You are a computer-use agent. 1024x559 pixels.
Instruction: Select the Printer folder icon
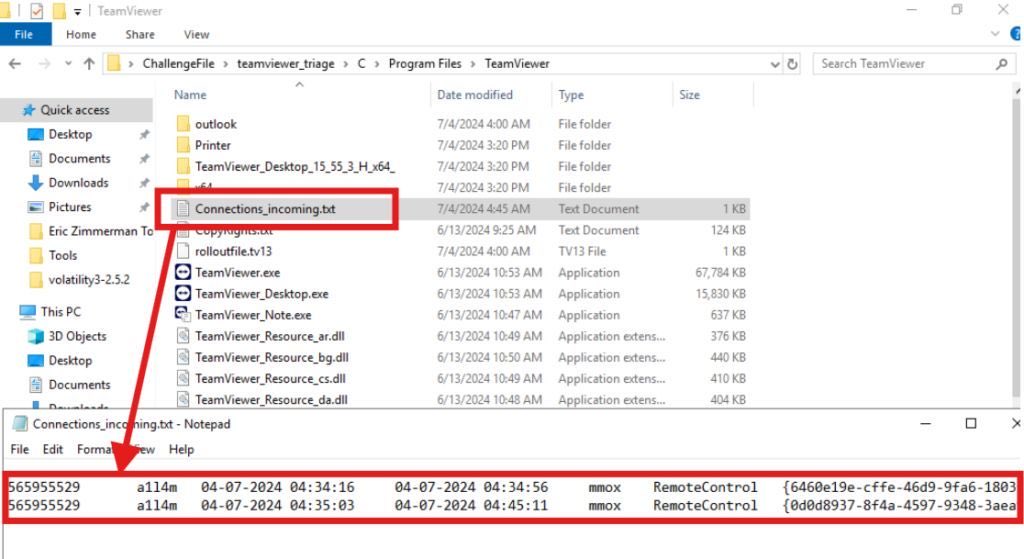point(184,144)
